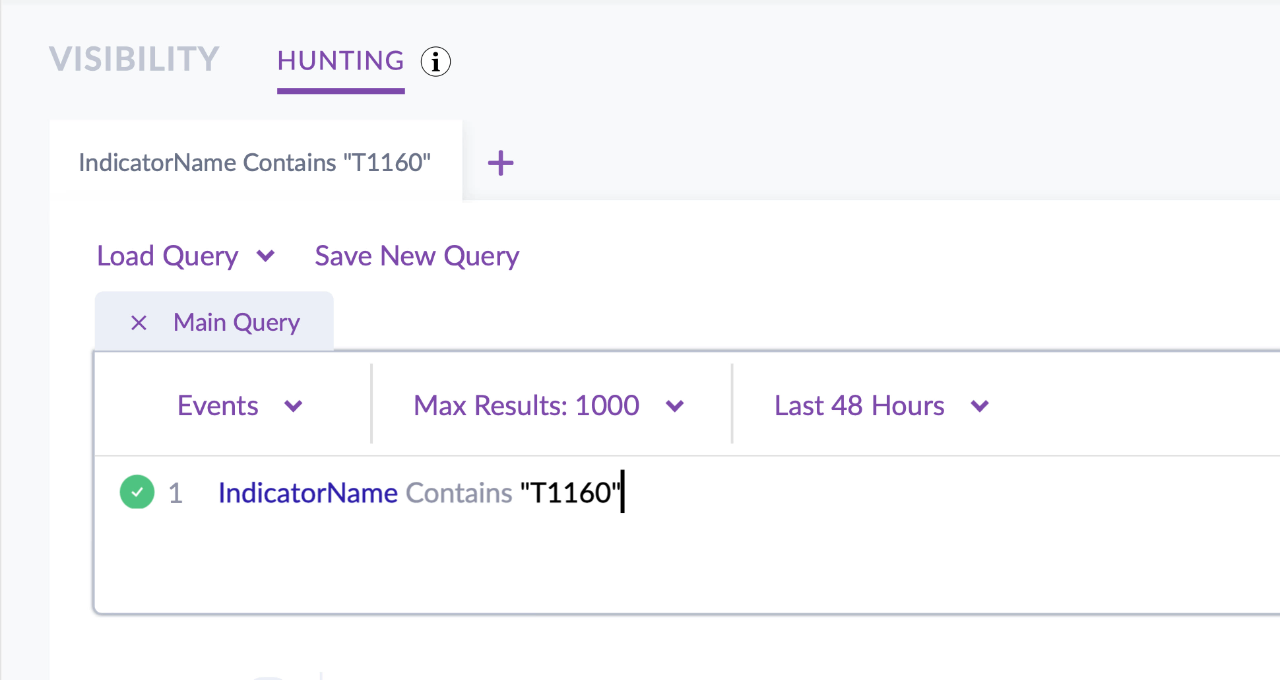The height and width of the screenshot is (680, 1280).
Task: Close Main Query using the X icon
Action: (x=139, y=322)
